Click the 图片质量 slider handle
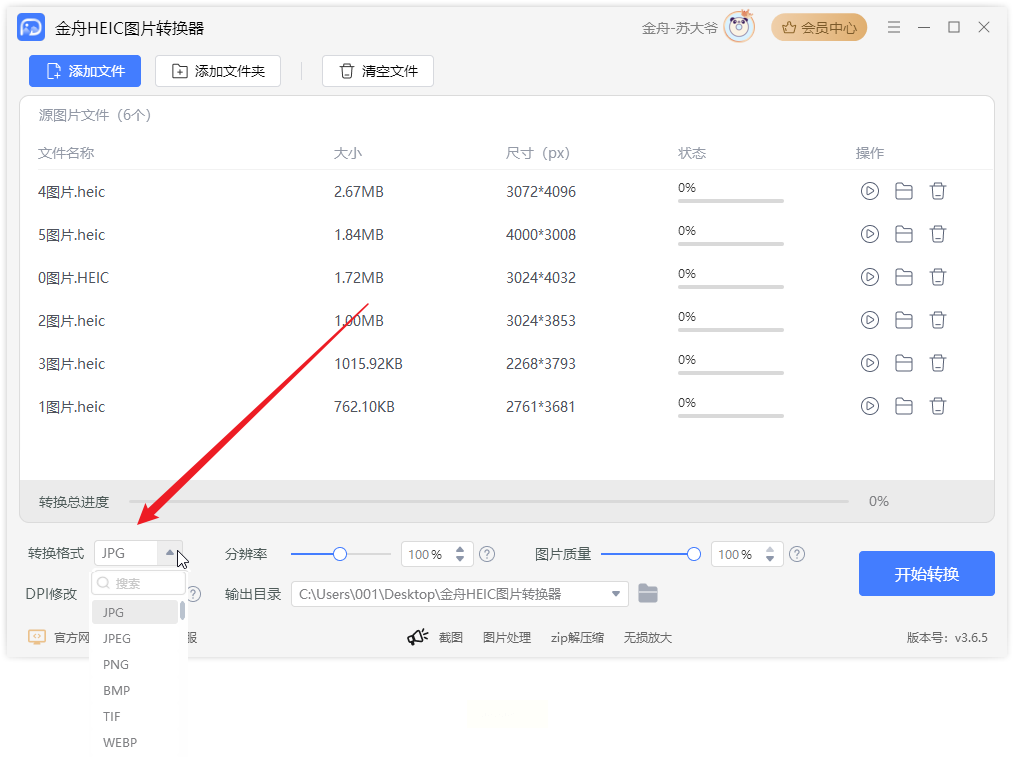Image resolution: width=1014 pixels, height=757 pixels. [x=693, y=554]
